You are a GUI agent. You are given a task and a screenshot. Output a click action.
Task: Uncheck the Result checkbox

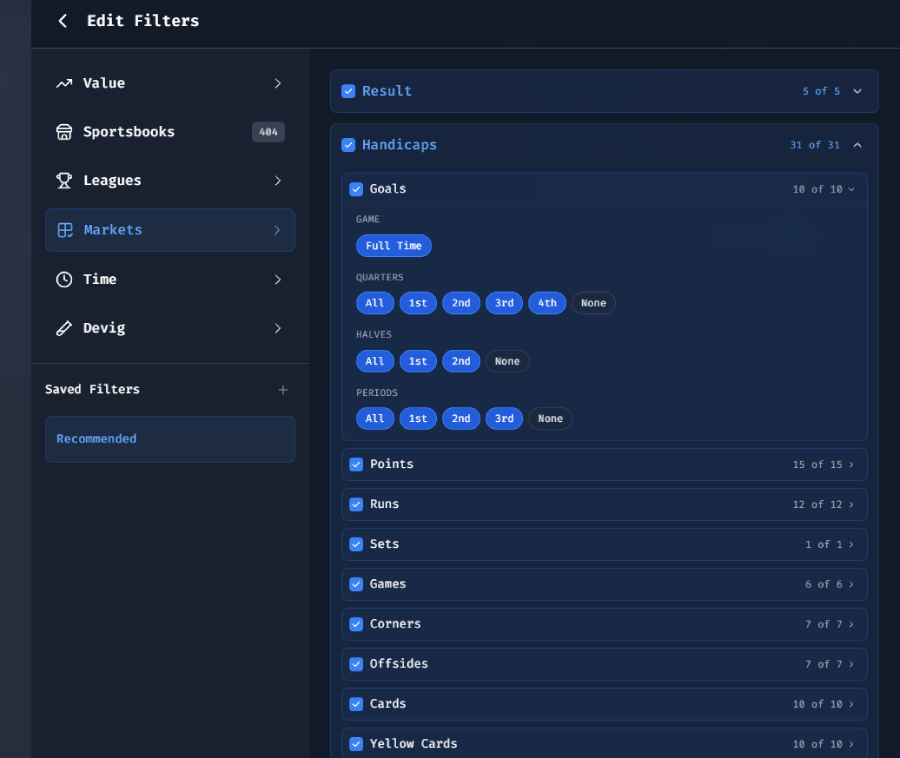[348, 90]
